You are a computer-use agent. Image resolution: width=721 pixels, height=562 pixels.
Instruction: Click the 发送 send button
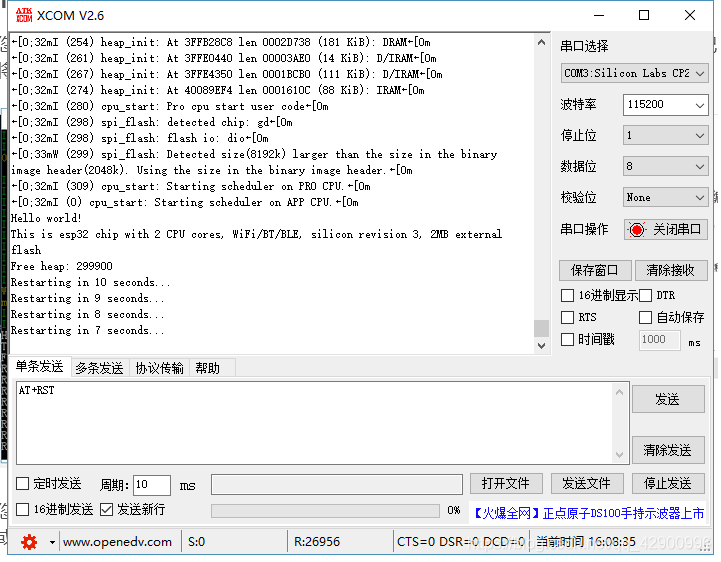(668, 399)
